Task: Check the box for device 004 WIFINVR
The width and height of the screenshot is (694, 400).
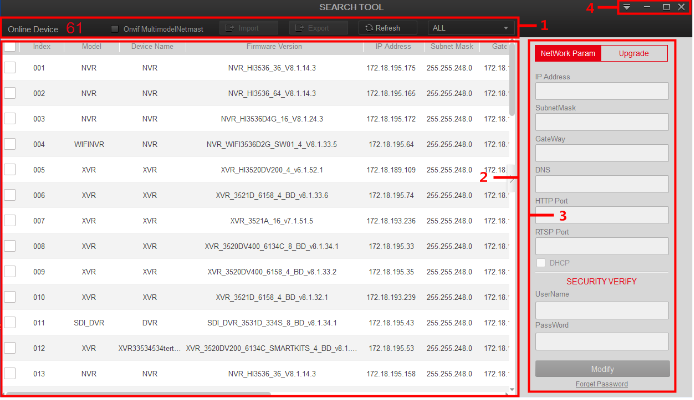Action: click(10, 144)
